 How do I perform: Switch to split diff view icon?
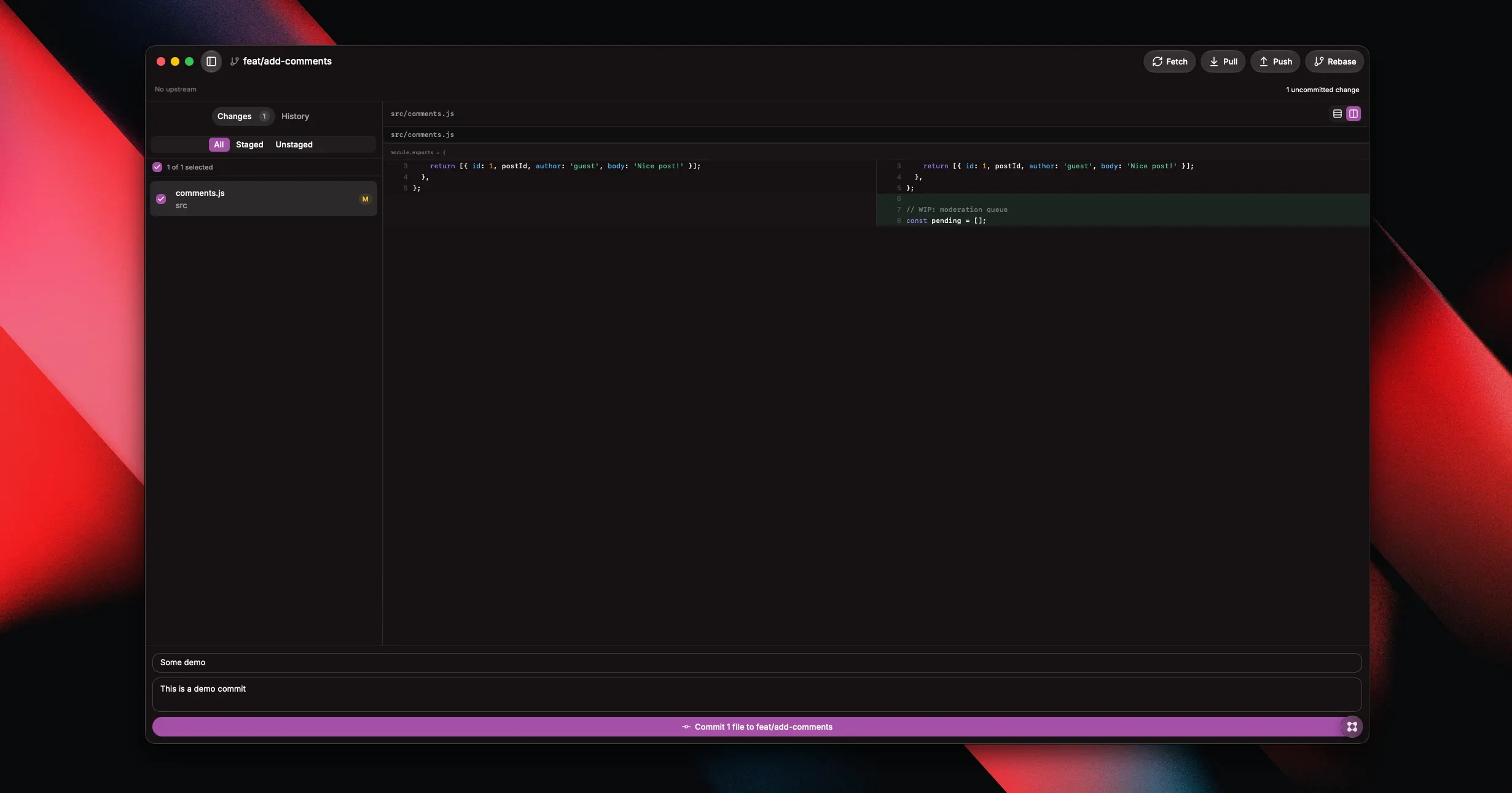[1353, 114]
